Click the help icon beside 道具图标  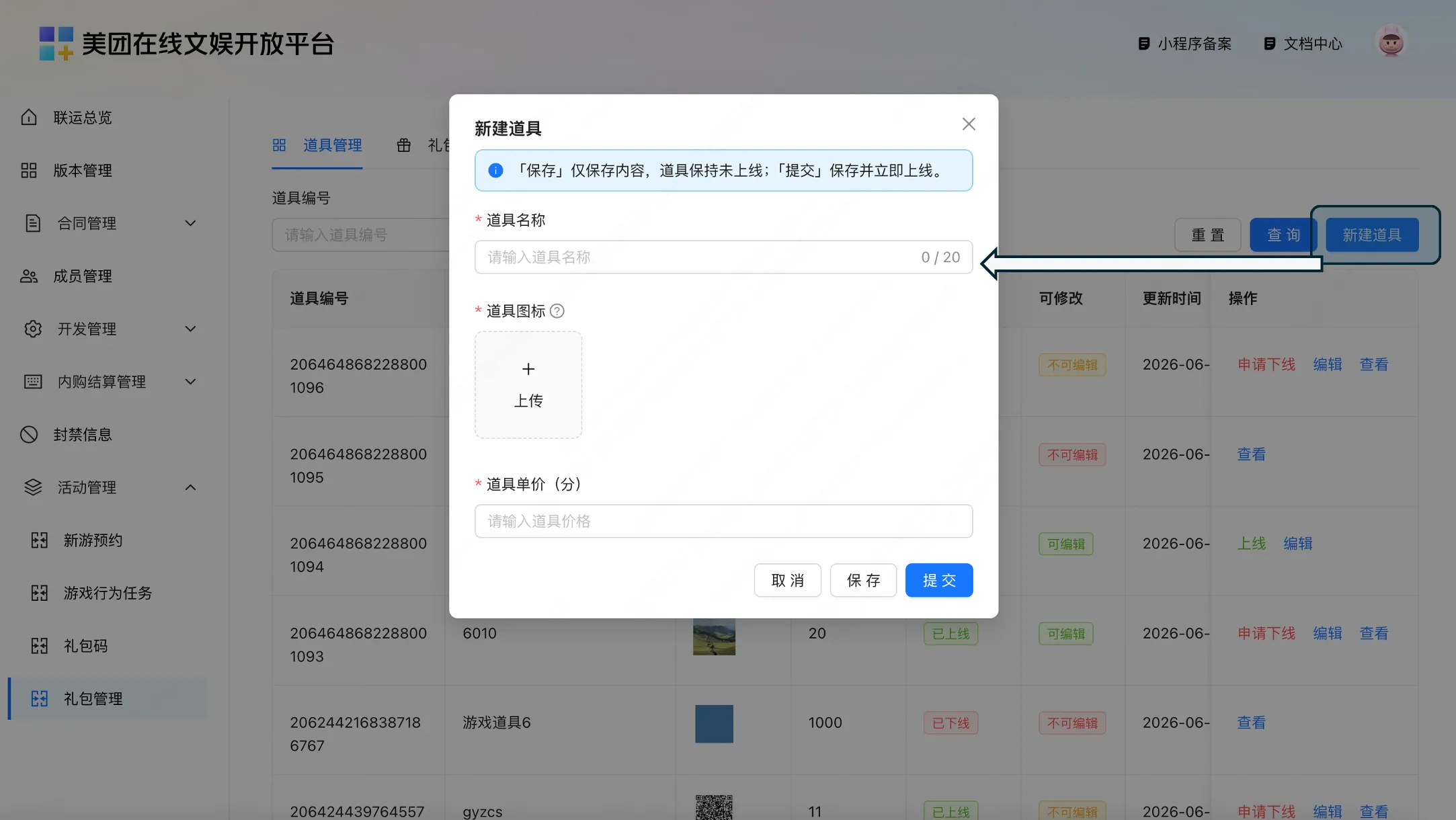[x=557, y=311]
